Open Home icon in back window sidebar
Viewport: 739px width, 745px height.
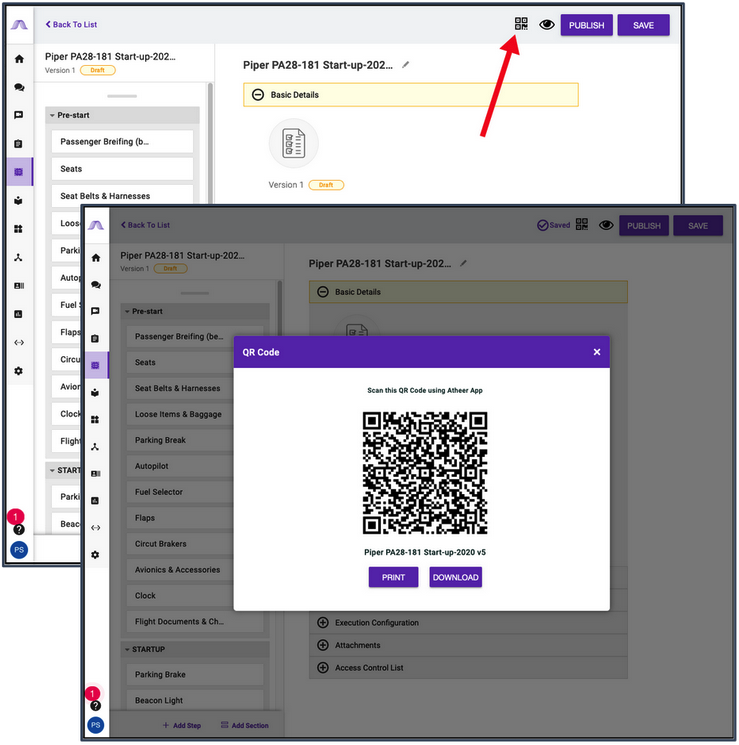pos(19,59)
